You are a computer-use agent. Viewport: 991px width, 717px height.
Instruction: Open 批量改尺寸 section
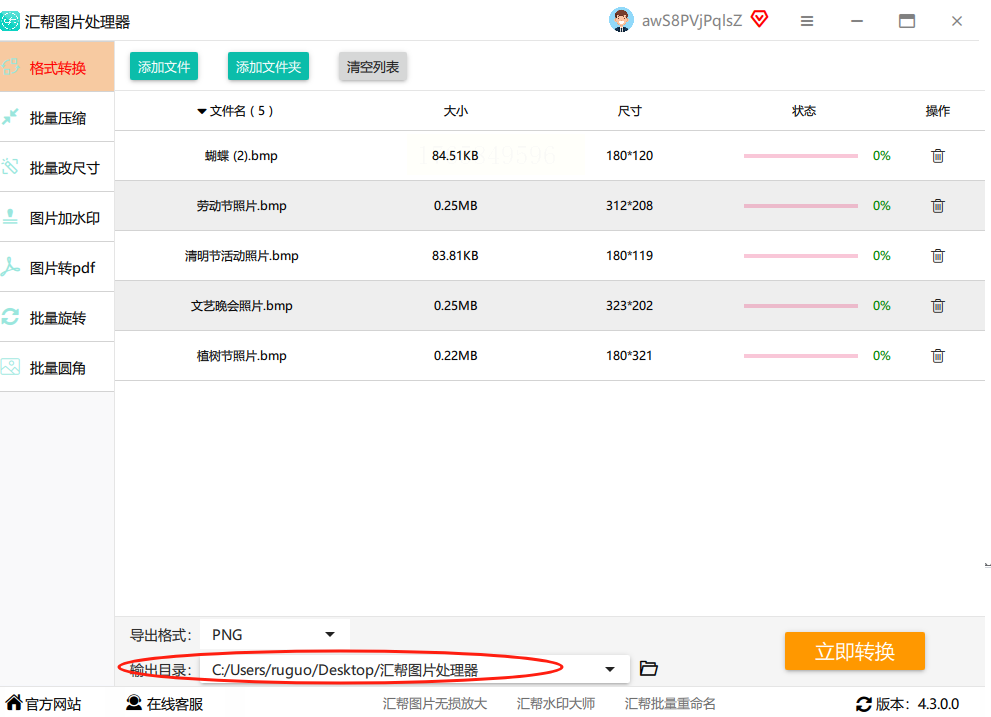pos(57,167)
